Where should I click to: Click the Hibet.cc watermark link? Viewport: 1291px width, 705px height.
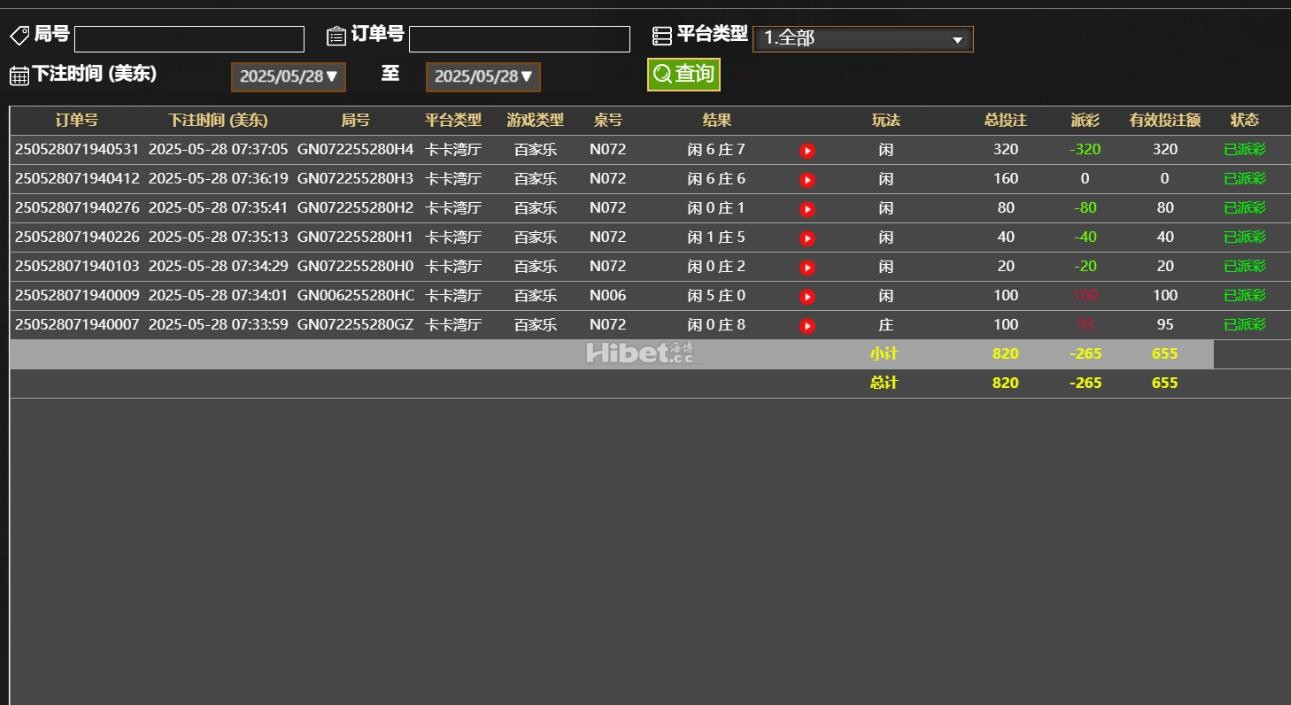pos(643,352)
